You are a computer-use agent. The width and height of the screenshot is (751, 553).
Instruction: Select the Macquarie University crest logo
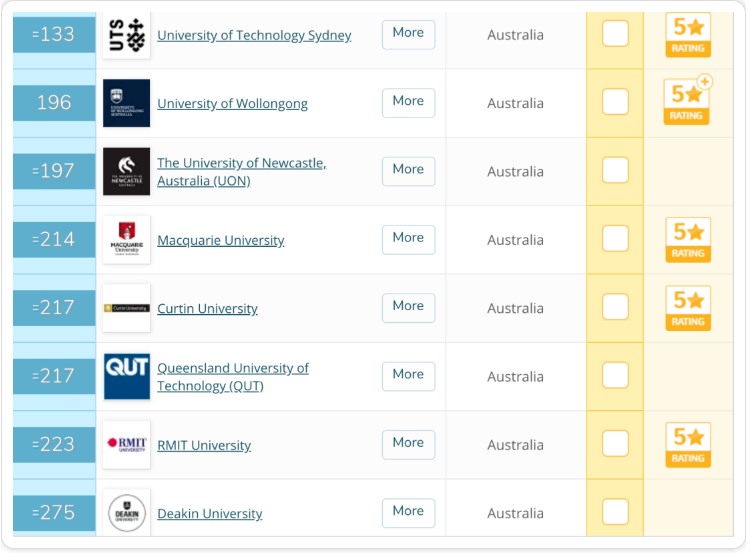126,240
